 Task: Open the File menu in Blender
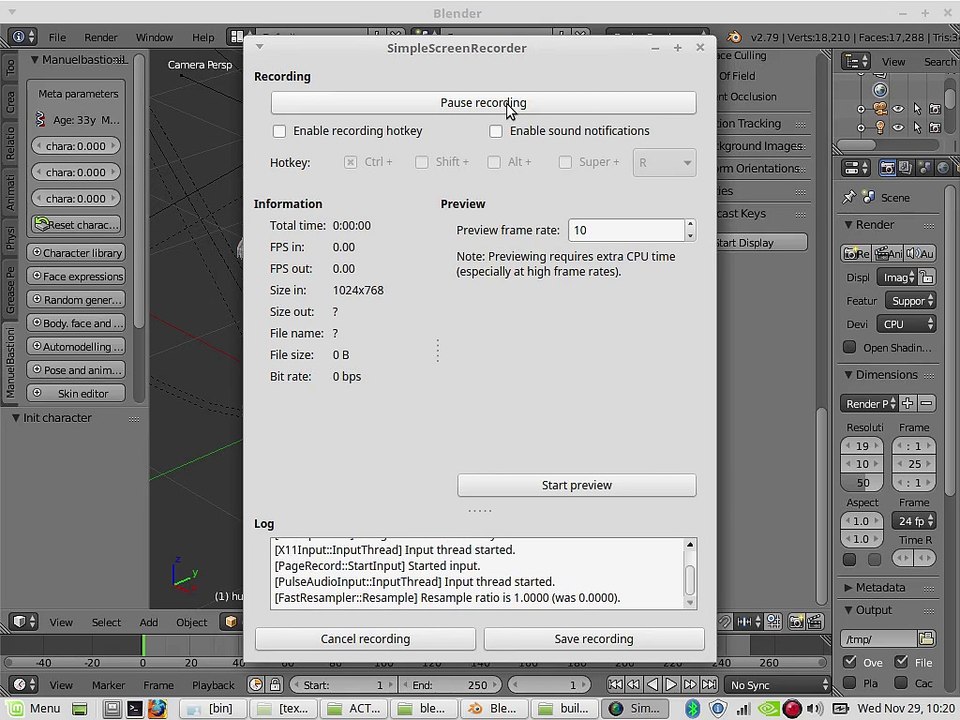click(57, 37)
